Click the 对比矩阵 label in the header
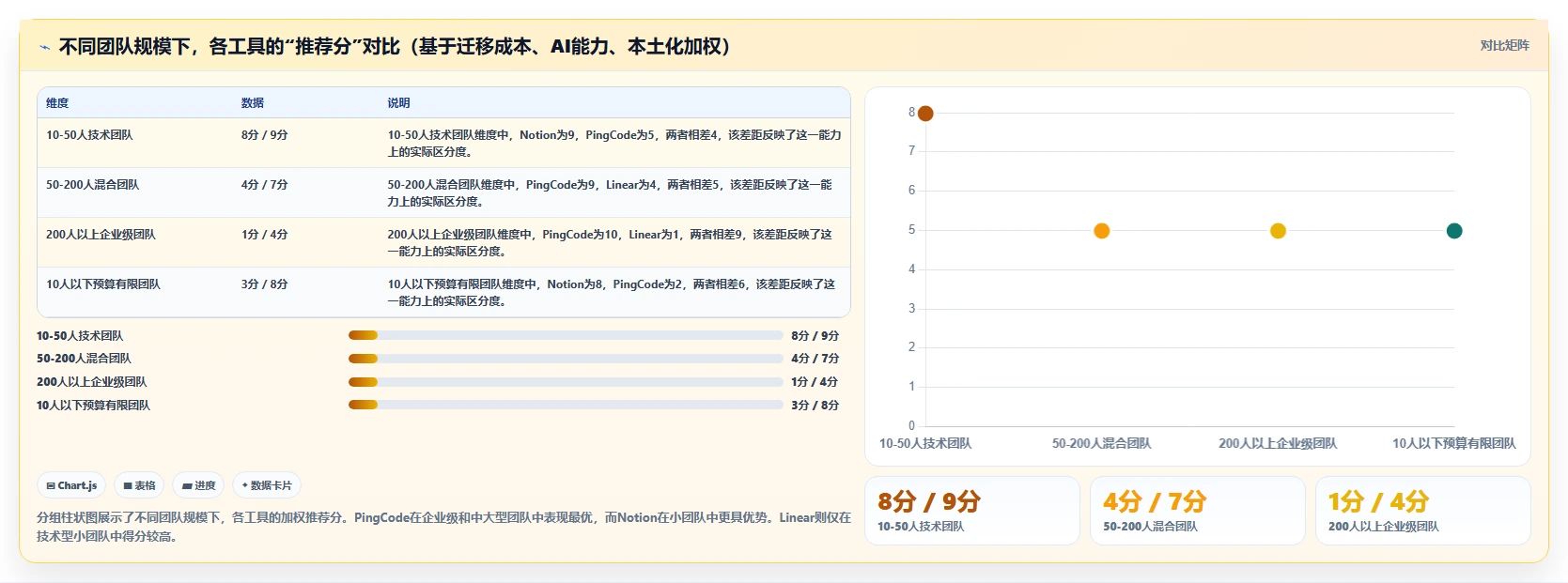The height and width of the screenshot is (583, 1568). click(x=1504, y=45)
